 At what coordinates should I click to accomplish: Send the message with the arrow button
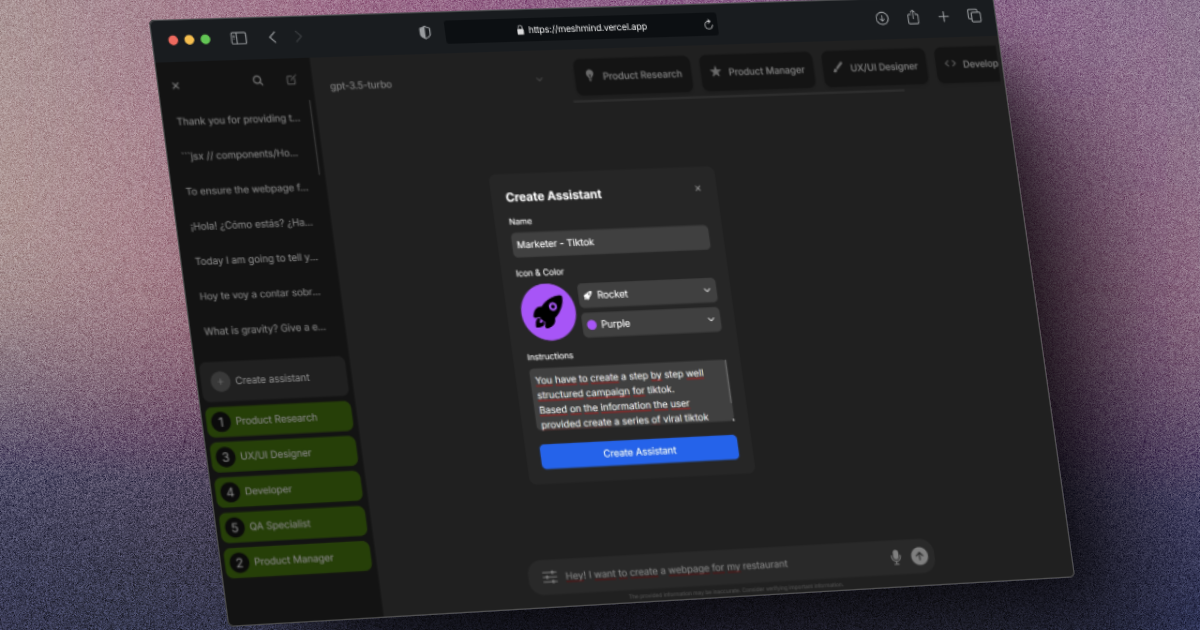919,555
